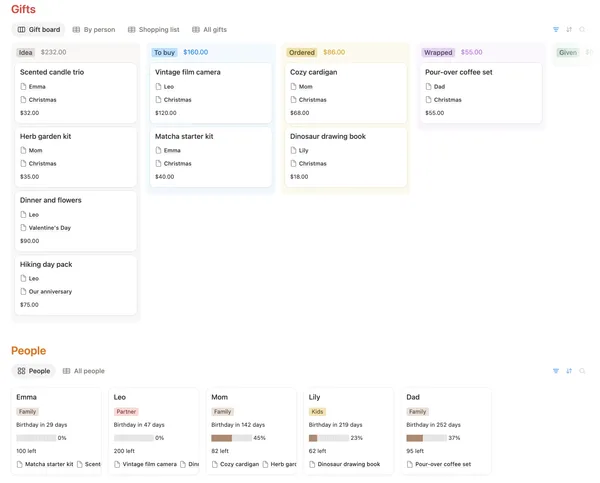Image resolution: width=600 pixels, height=483 pixels.
Task: Click the $160.00 To buy total
Action: click(196, 52)
